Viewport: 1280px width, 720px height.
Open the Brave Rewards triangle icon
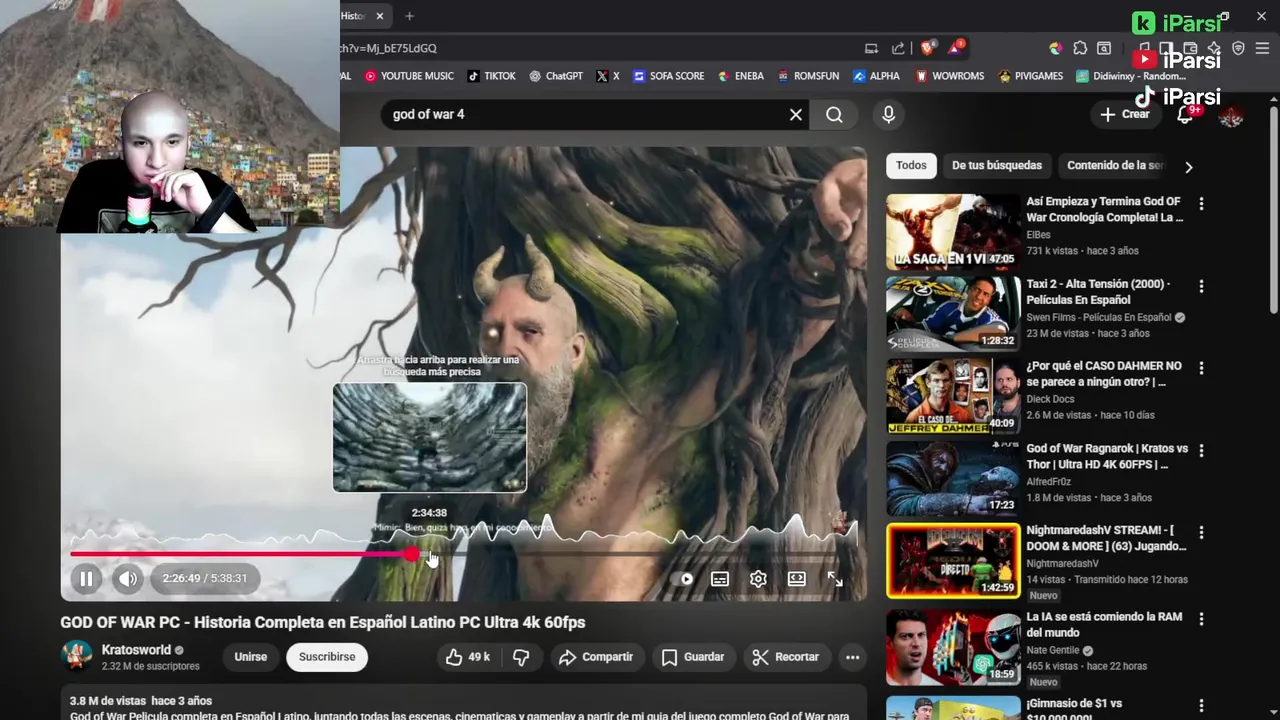pos(958,47)
